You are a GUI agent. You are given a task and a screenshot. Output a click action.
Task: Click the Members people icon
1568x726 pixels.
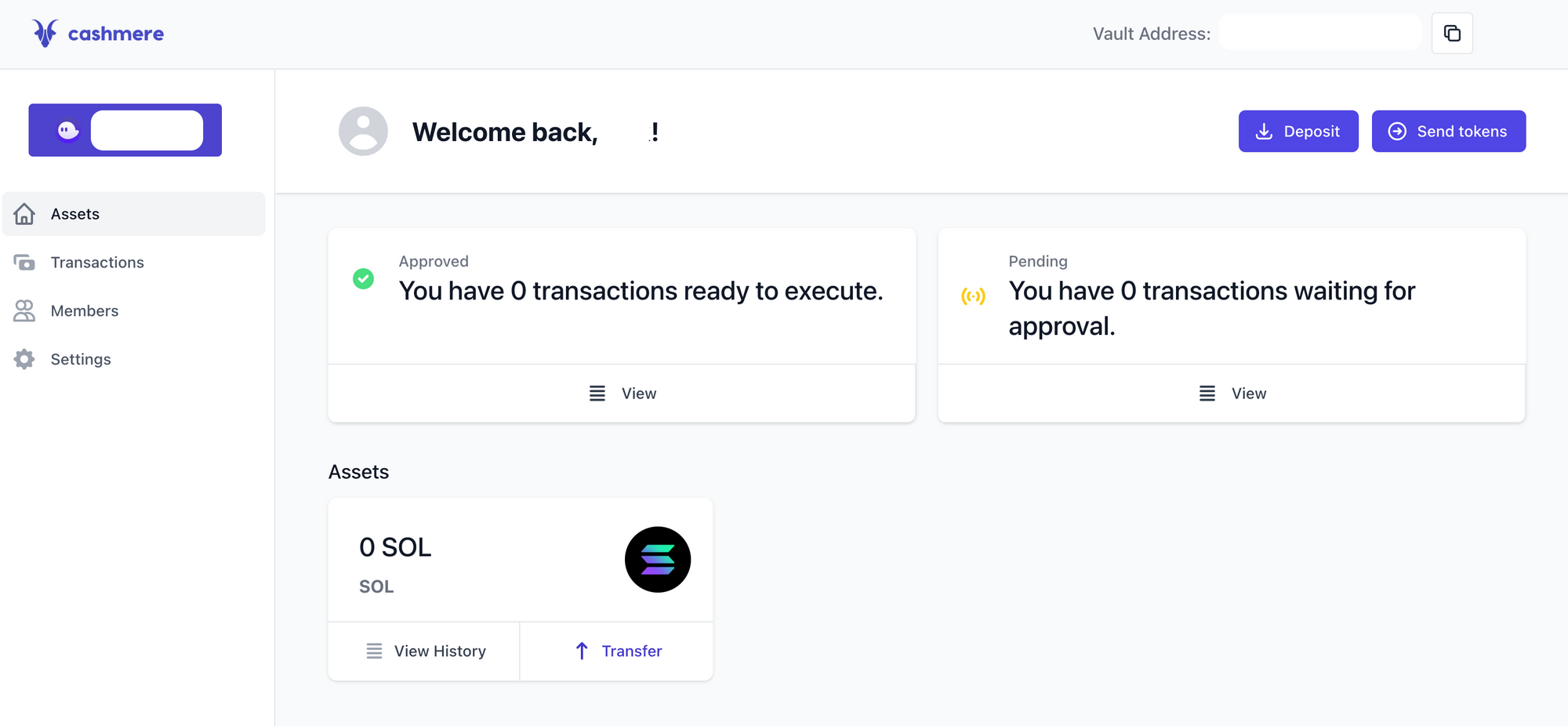coord(24,310)
